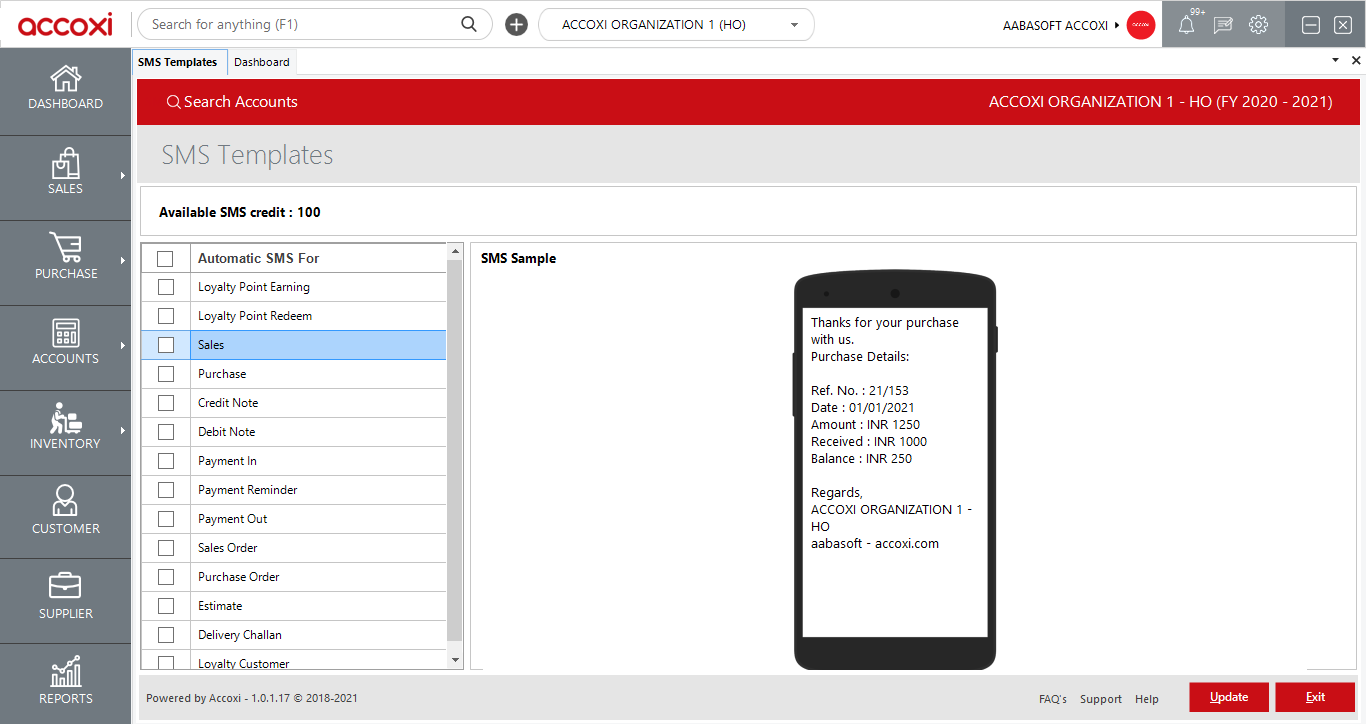Click the list scrollbar down arrow
Image resolution: width=1366 pixels, height=724 pixels.
click(x=455, y=660)
